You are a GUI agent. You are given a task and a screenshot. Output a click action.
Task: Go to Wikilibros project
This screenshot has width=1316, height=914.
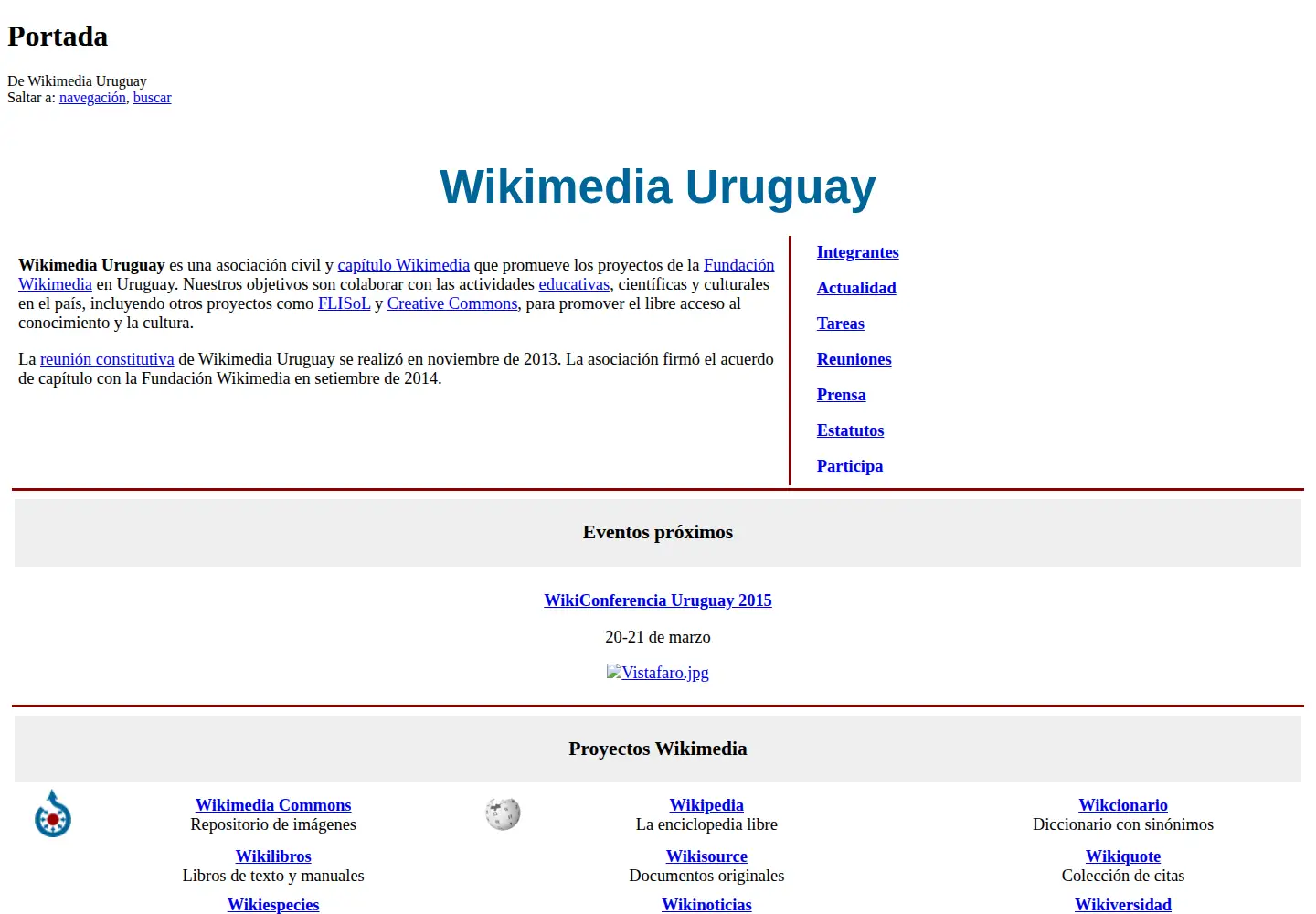point(273,856)
